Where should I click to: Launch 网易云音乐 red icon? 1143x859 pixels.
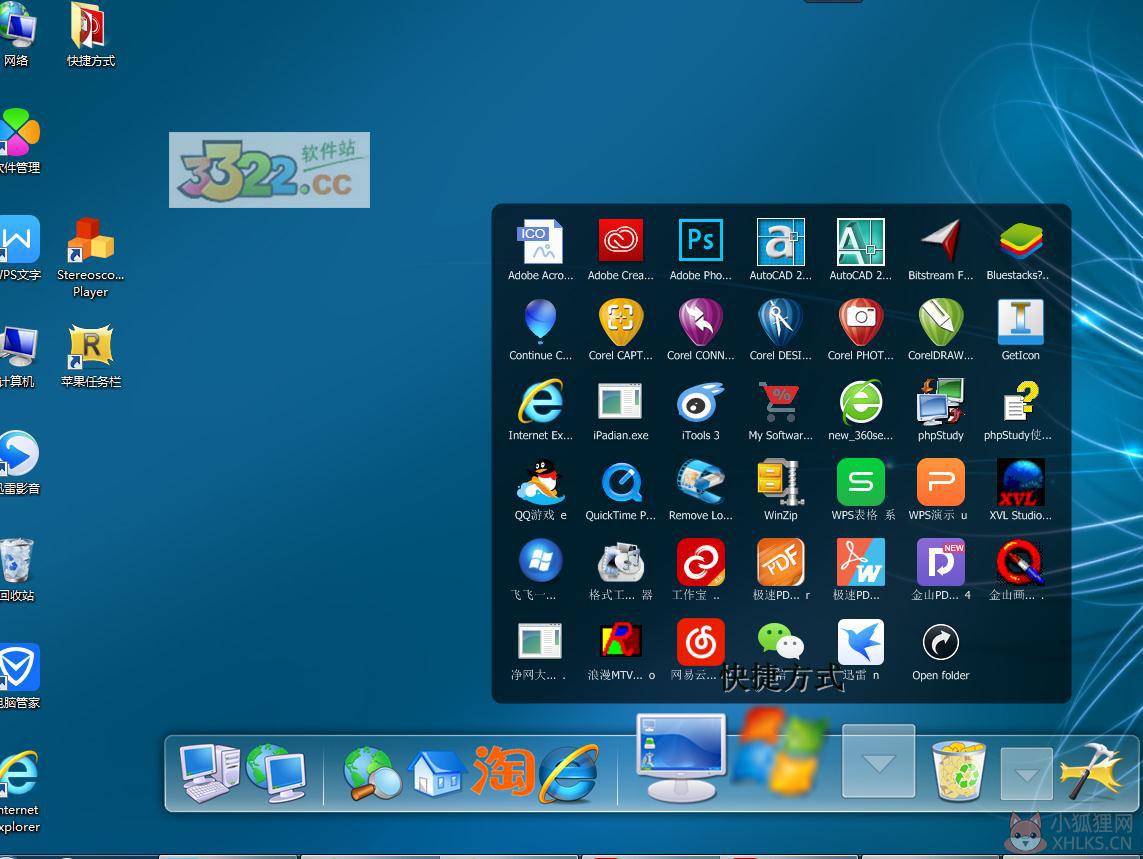(701, 642)
